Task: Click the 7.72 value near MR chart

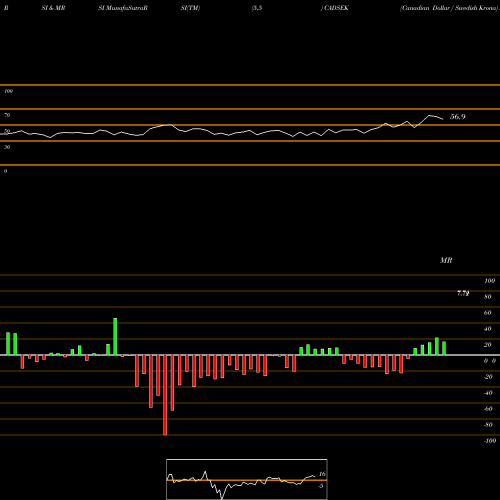Action: (463, 293)
